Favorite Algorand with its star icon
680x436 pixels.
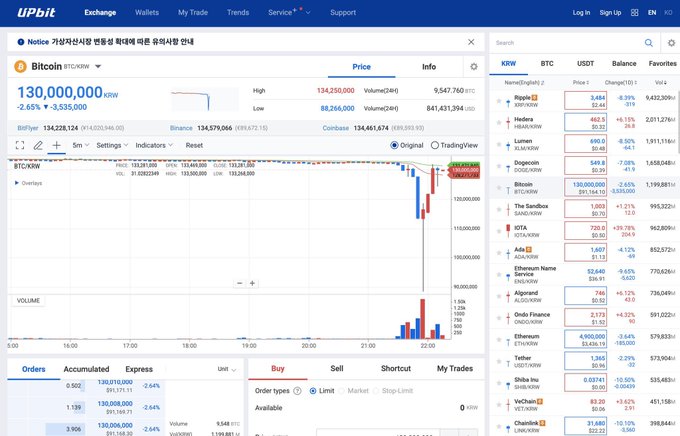(499, 296)
